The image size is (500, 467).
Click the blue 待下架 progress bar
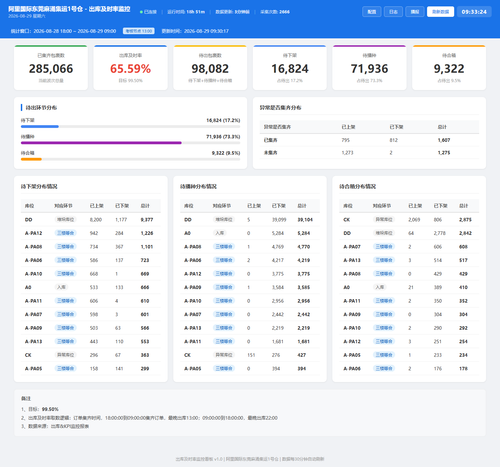(40, 127)
